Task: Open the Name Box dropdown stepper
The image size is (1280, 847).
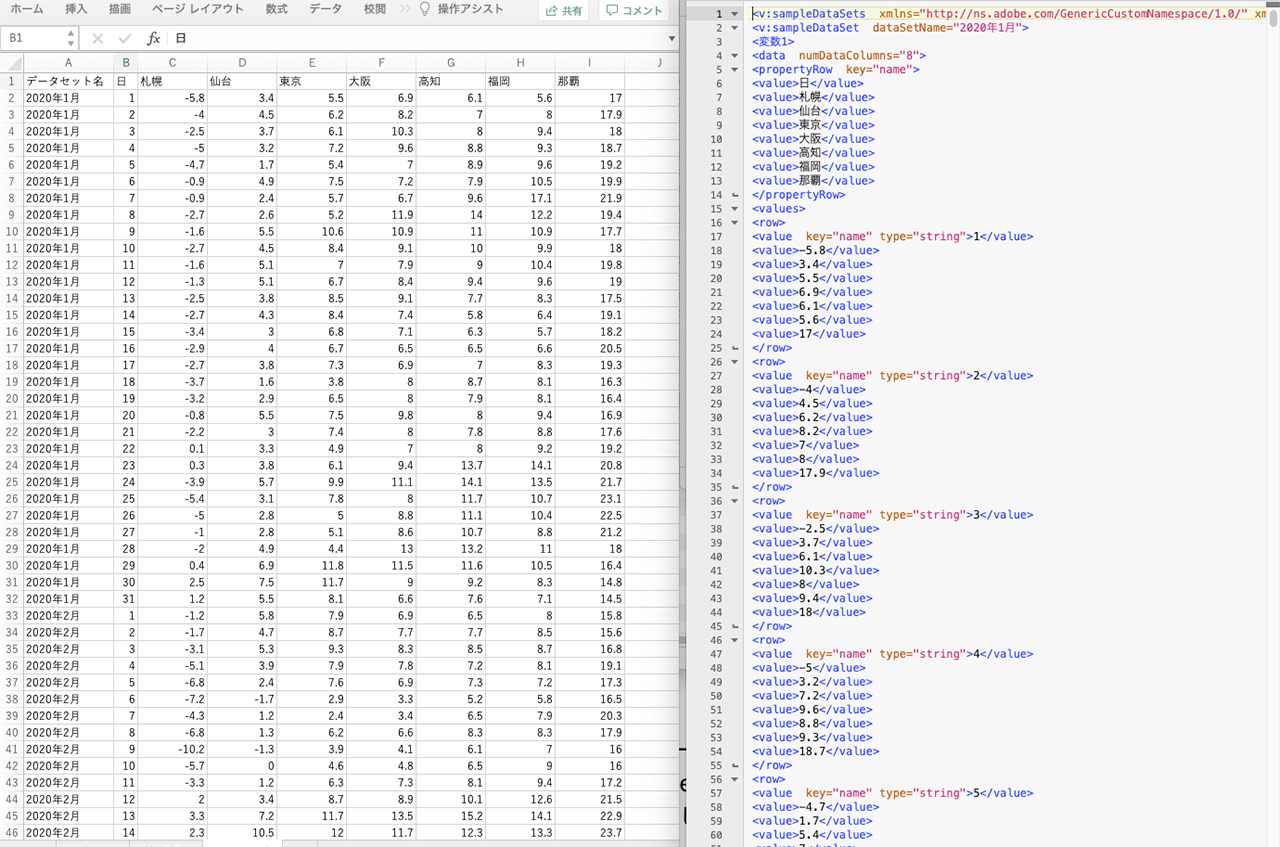Action: click(71, 38)
